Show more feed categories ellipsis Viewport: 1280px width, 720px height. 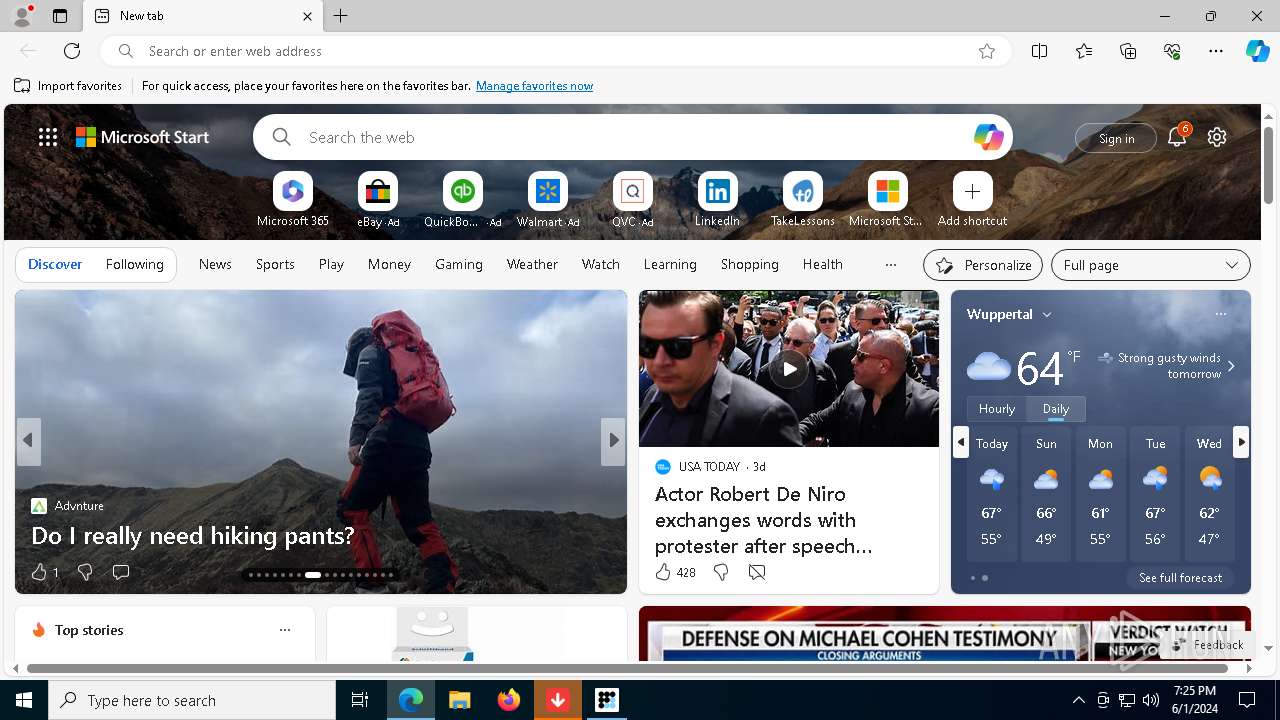coord(890,265)
